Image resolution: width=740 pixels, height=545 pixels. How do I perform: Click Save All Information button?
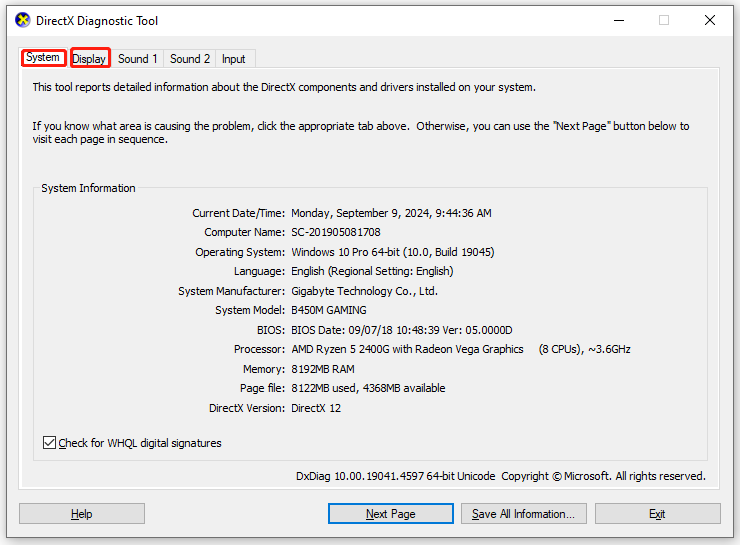pos(523,513)
